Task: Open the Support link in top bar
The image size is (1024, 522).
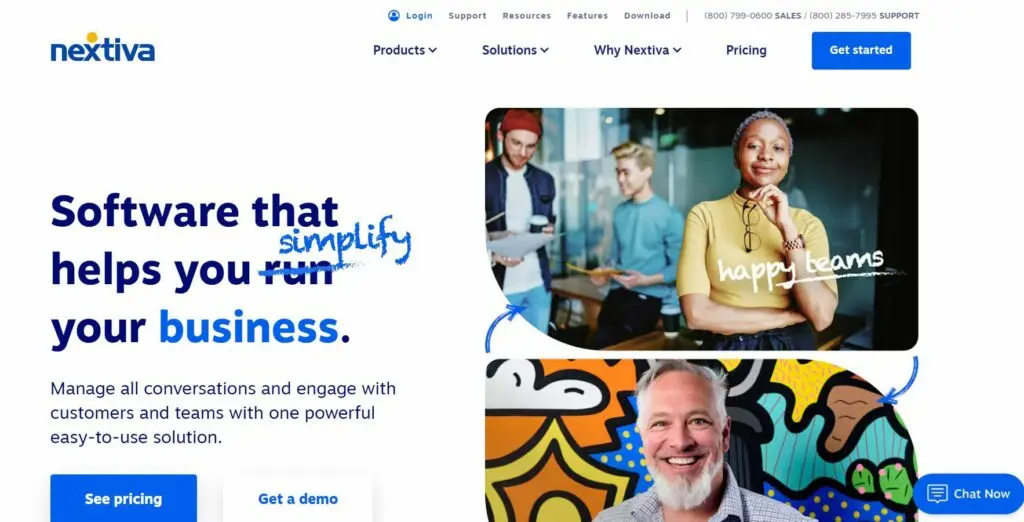Action: coord(468,16)
